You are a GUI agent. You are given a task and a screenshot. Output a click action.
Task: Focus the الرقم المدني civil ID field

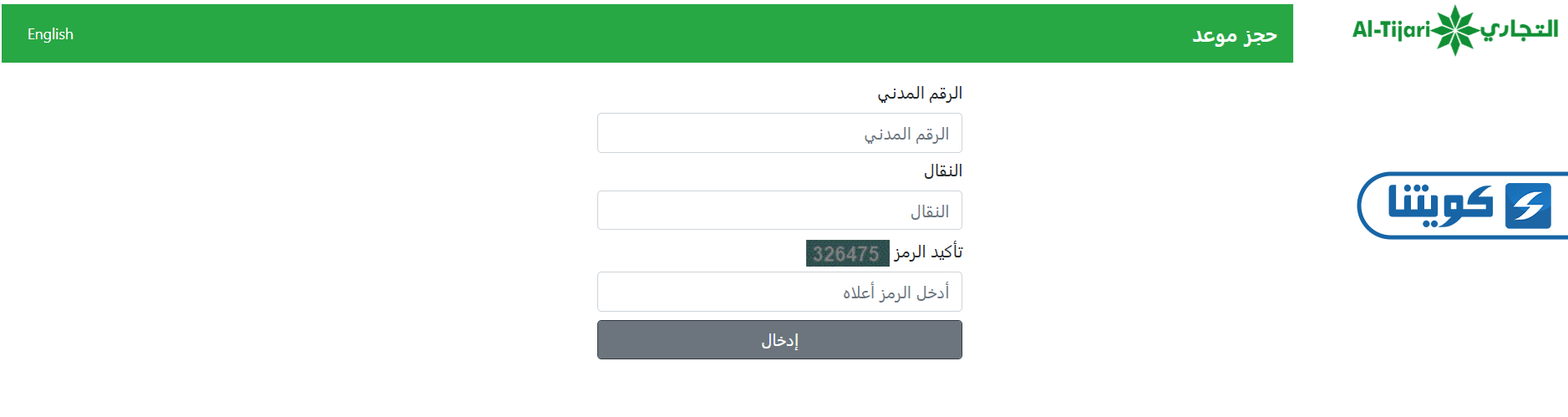(779, 134)
